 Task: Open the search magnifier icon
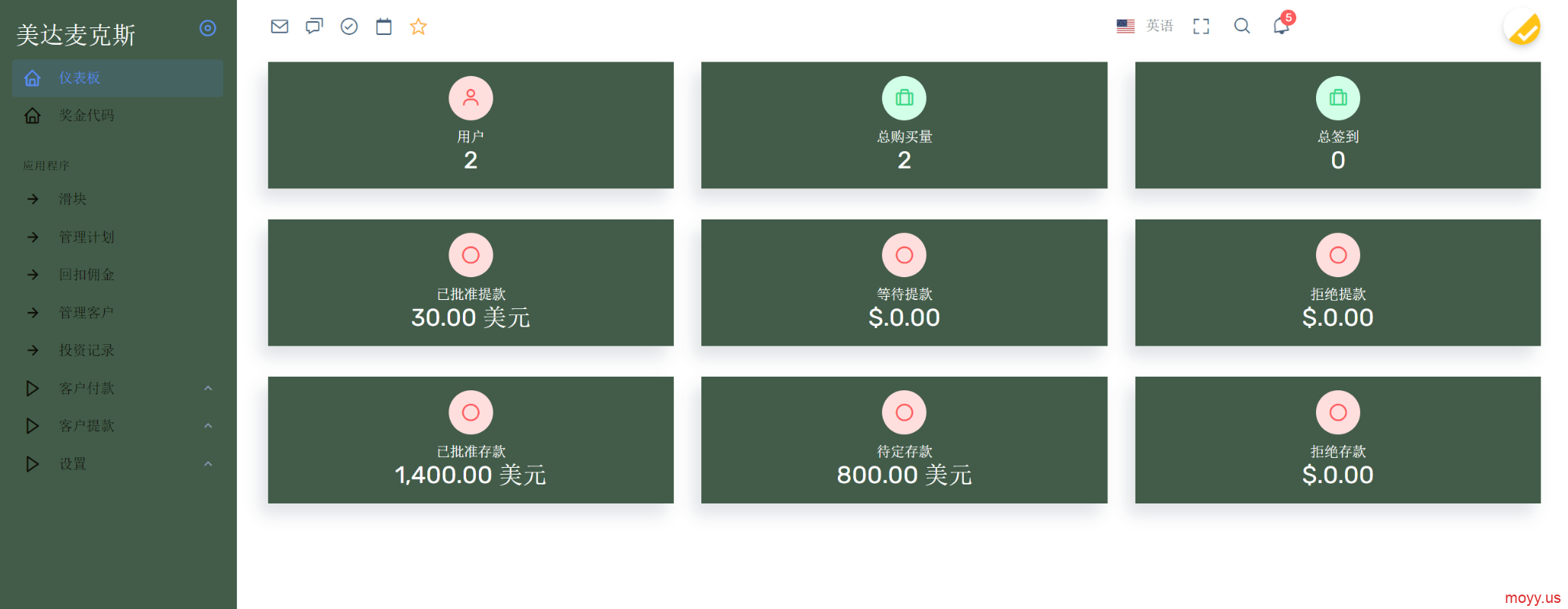tap(1242, 26)
